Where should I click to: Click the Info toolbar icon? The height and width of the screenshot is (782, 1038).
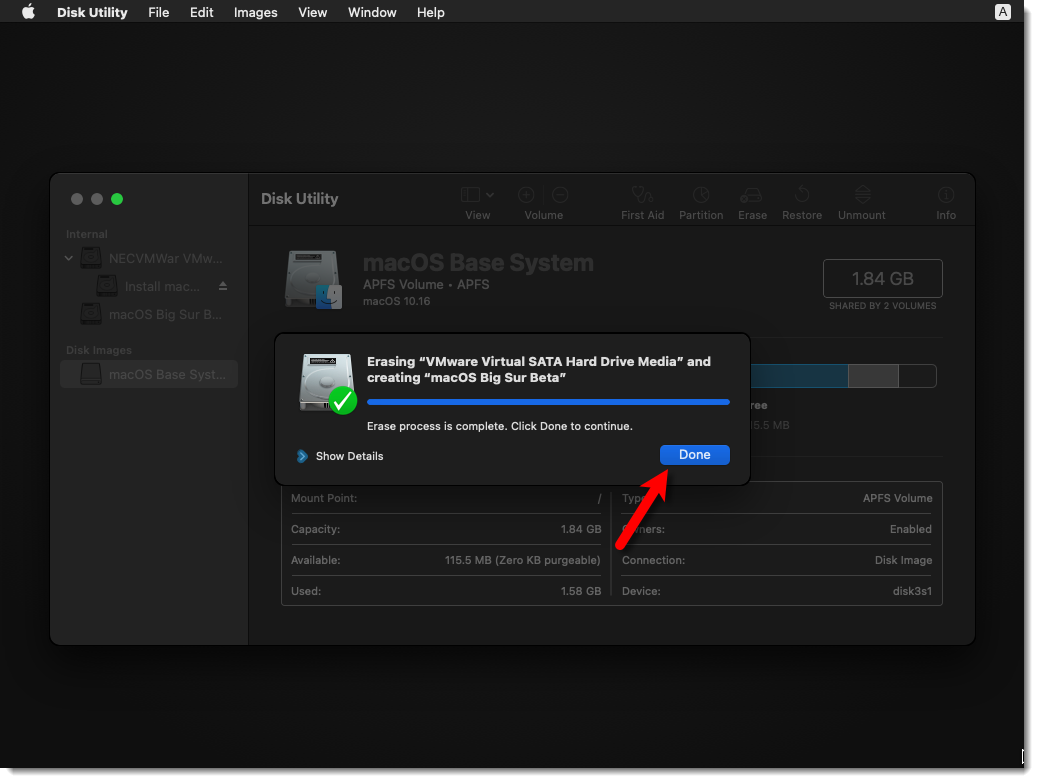click(946, 195)
